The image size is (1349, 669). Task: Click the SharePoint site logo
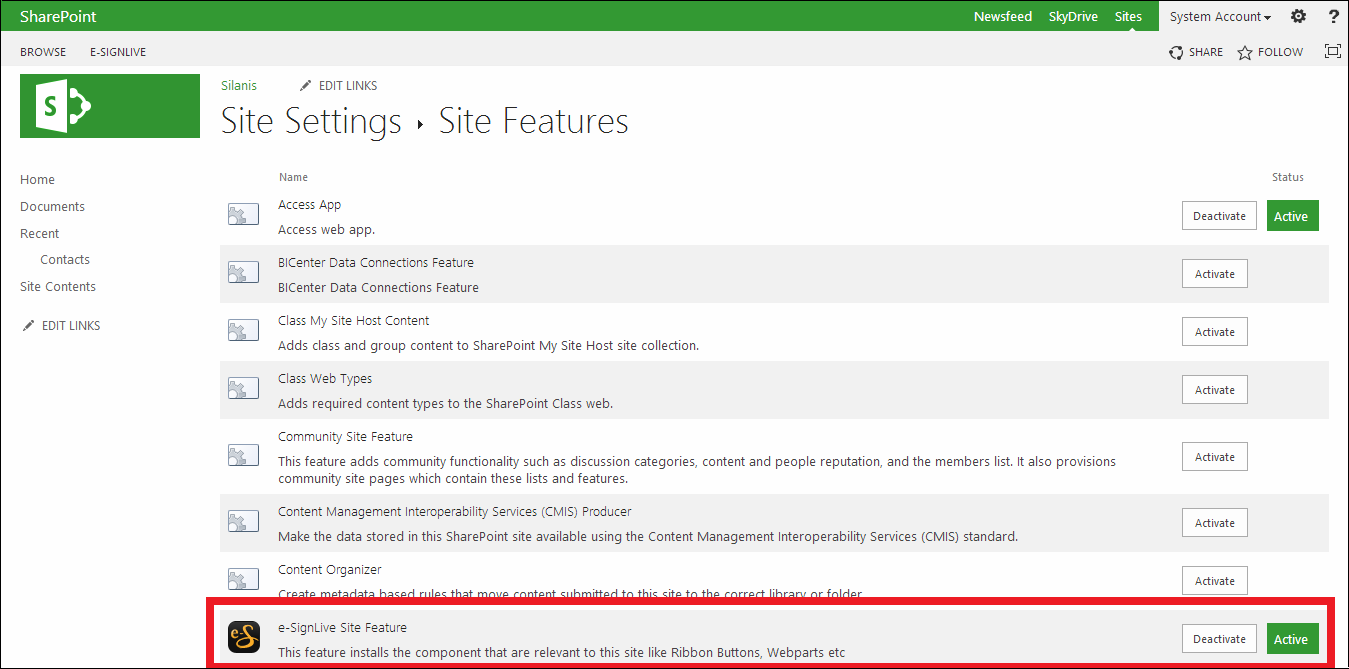pos(110,106)
